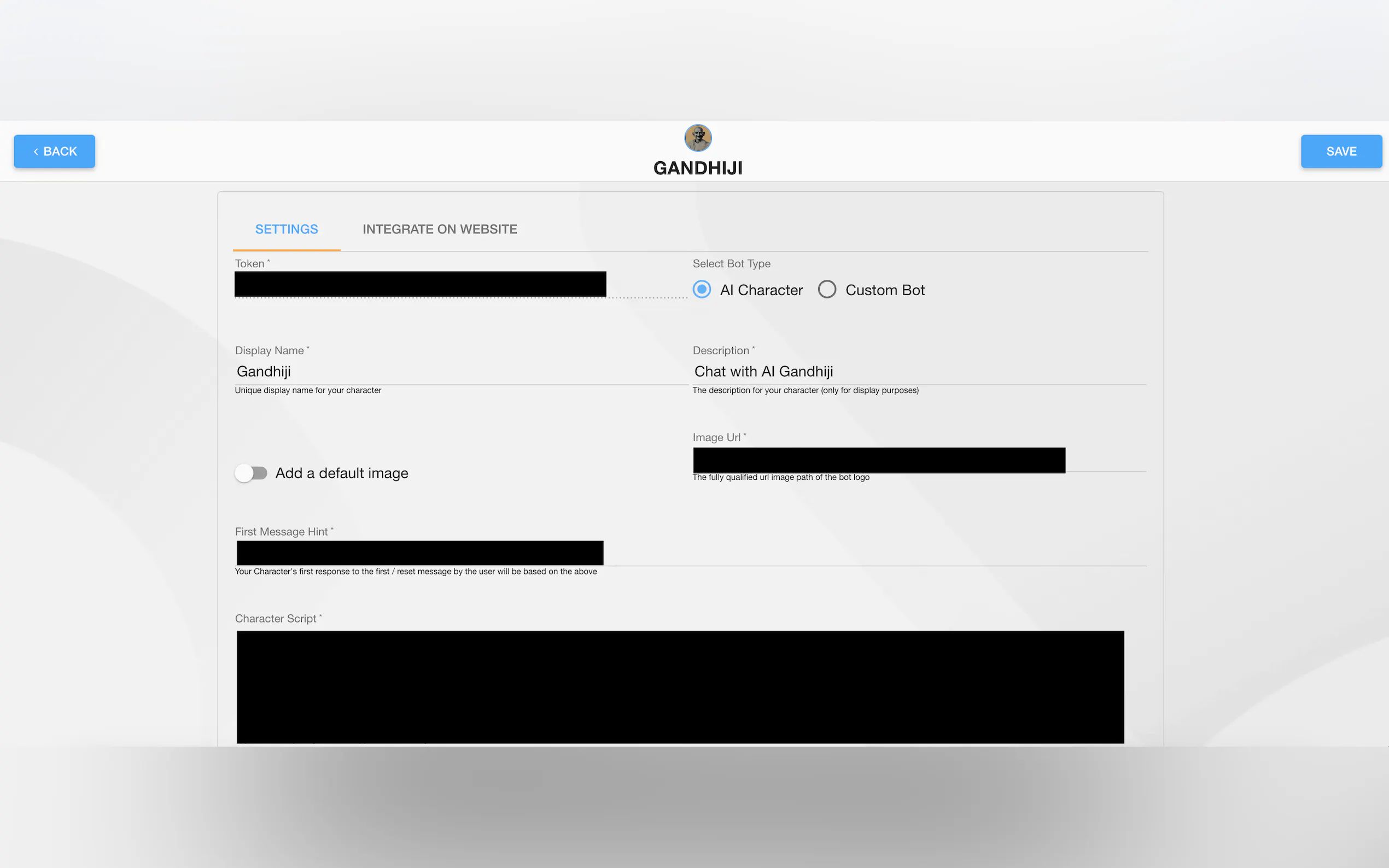Switch to the SETTINGS tab

click(x=287, y=229)
